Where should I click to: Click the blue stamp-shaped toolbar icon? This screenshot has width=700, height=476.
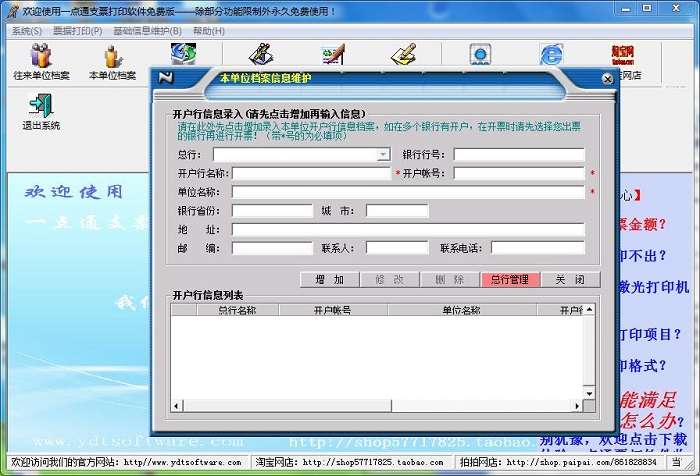[x=480, y=54]
